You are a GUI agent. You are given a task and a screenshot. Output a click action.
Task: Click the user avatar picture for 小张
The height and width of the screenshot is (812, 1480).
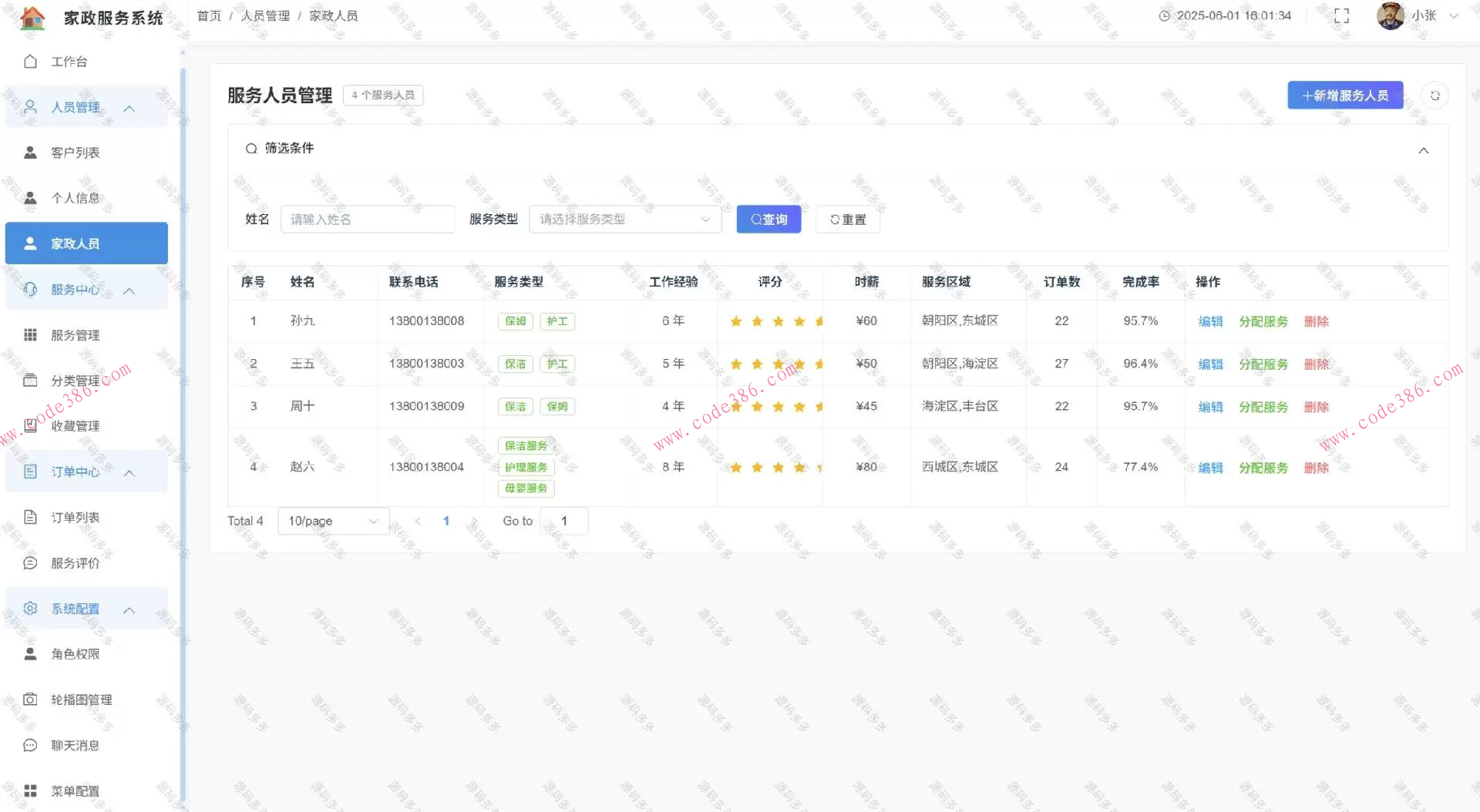(x=1390, y=16)
